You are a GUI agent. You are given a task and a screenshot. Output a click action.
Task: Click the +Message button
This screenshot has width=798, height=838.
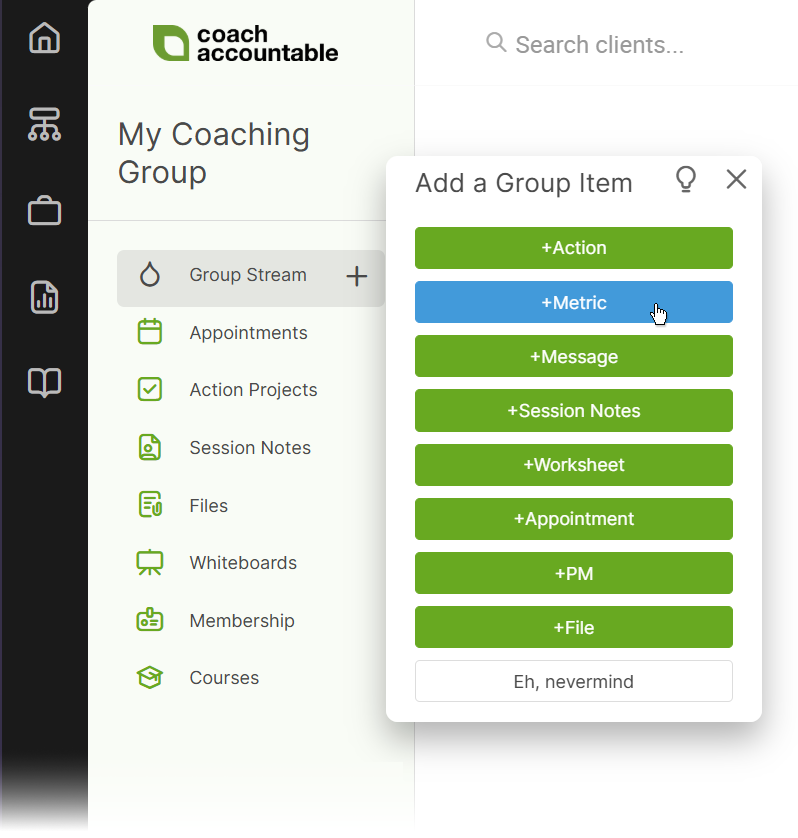click(574, 356)
